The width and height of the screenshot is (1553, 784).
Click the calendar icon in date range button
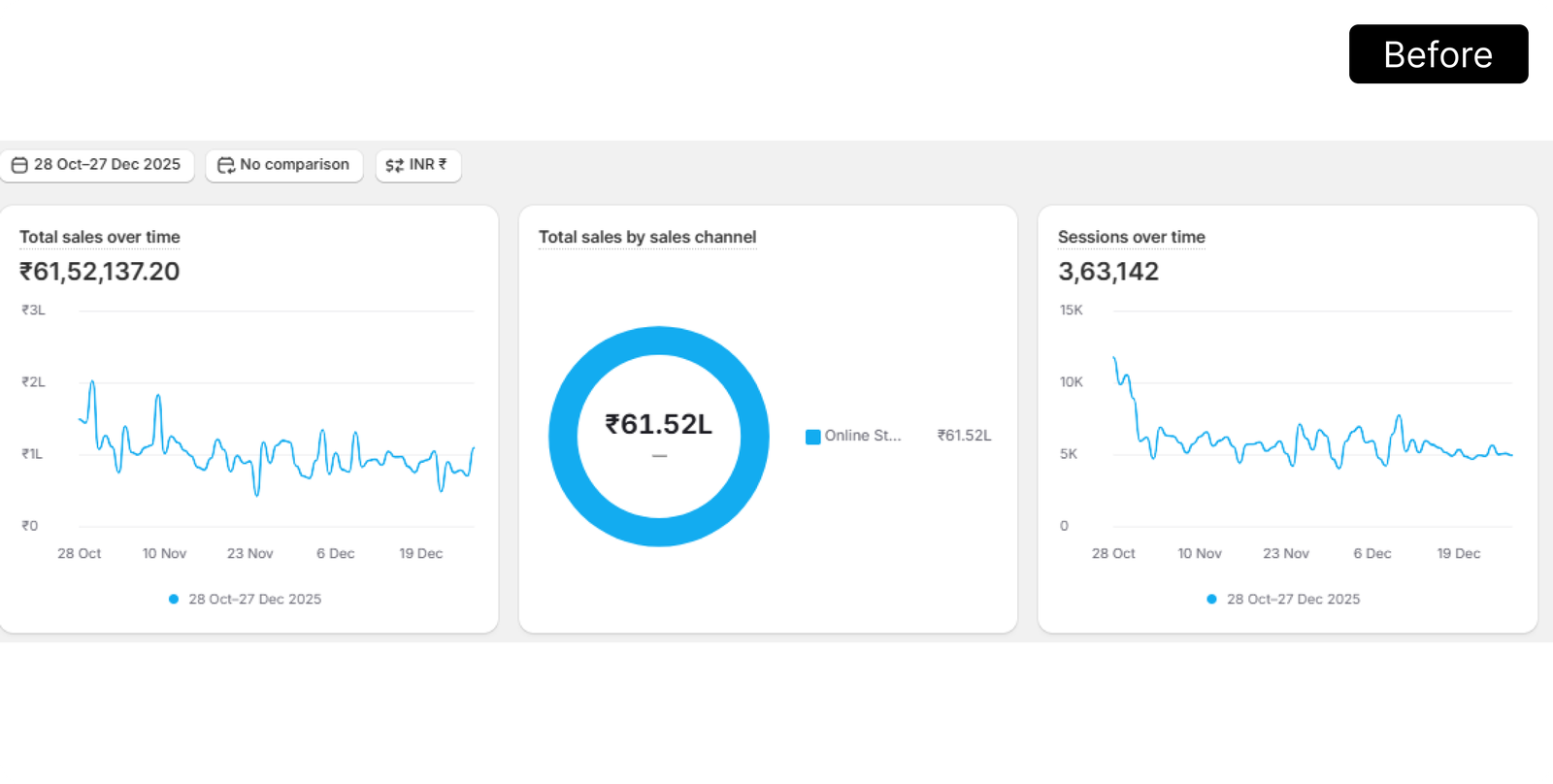click(19, 165)
